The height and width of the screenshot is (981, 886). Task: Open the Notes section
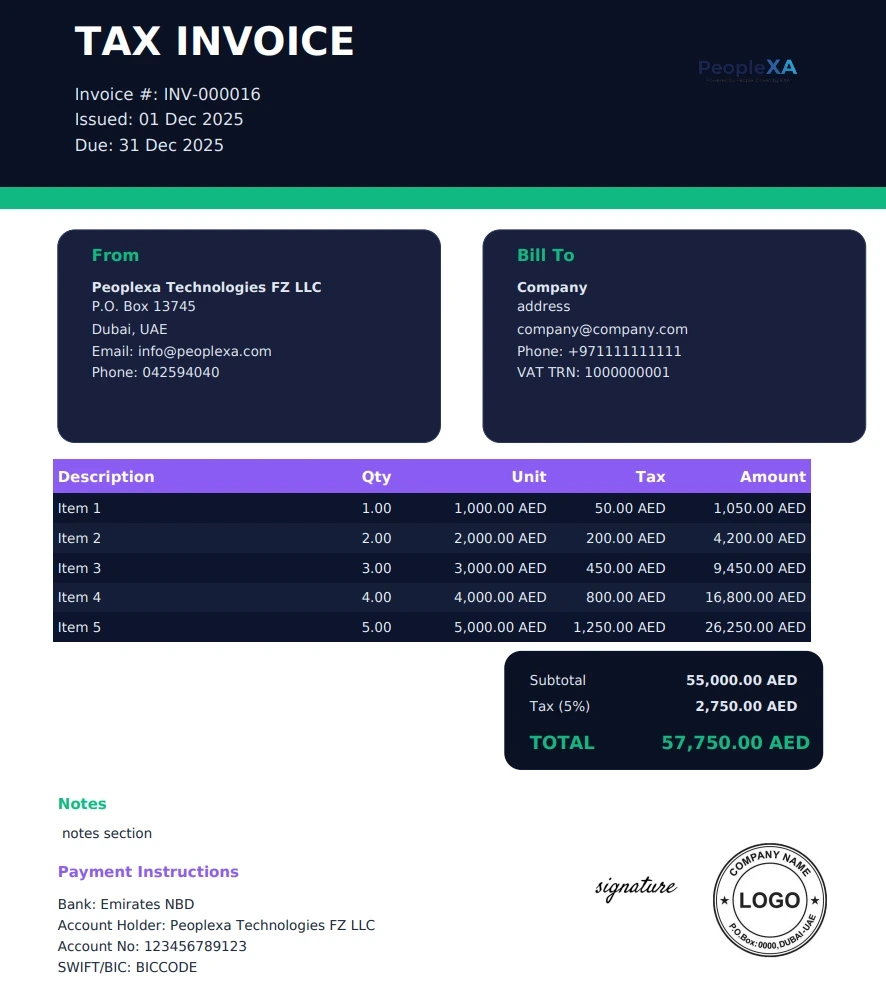(x=82, y=803)
